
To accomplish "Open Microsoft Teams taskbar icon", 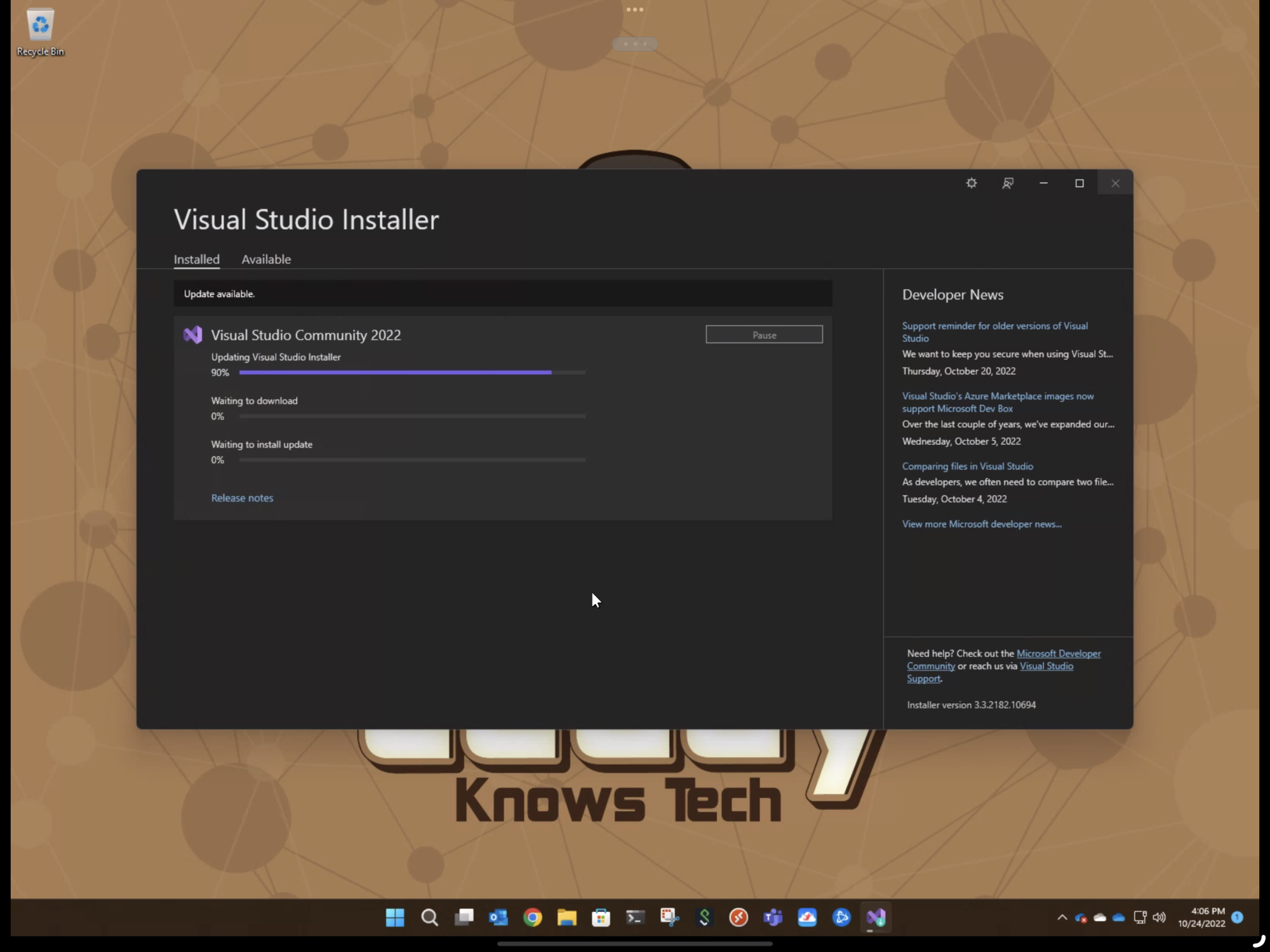I will pos(773,917).
